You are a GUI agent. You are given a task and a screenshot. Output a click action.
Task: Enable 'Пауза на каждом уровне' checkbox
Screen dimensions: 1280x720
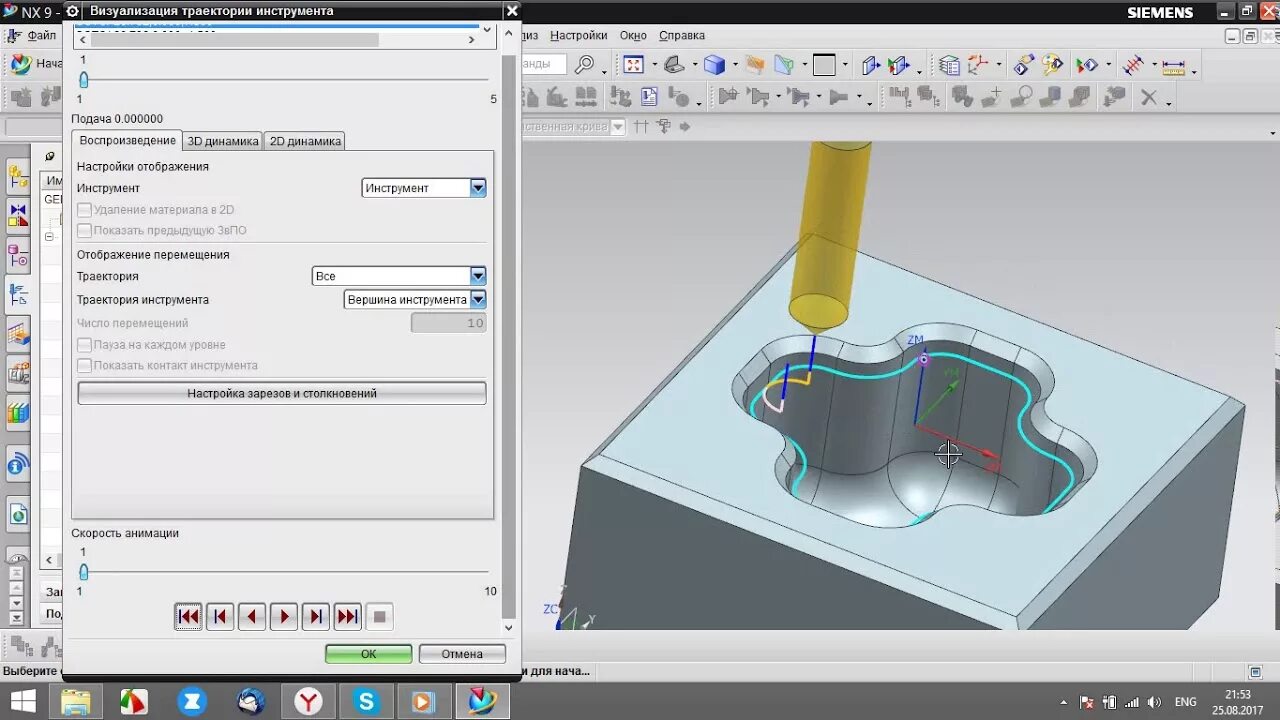pos(85,345)
